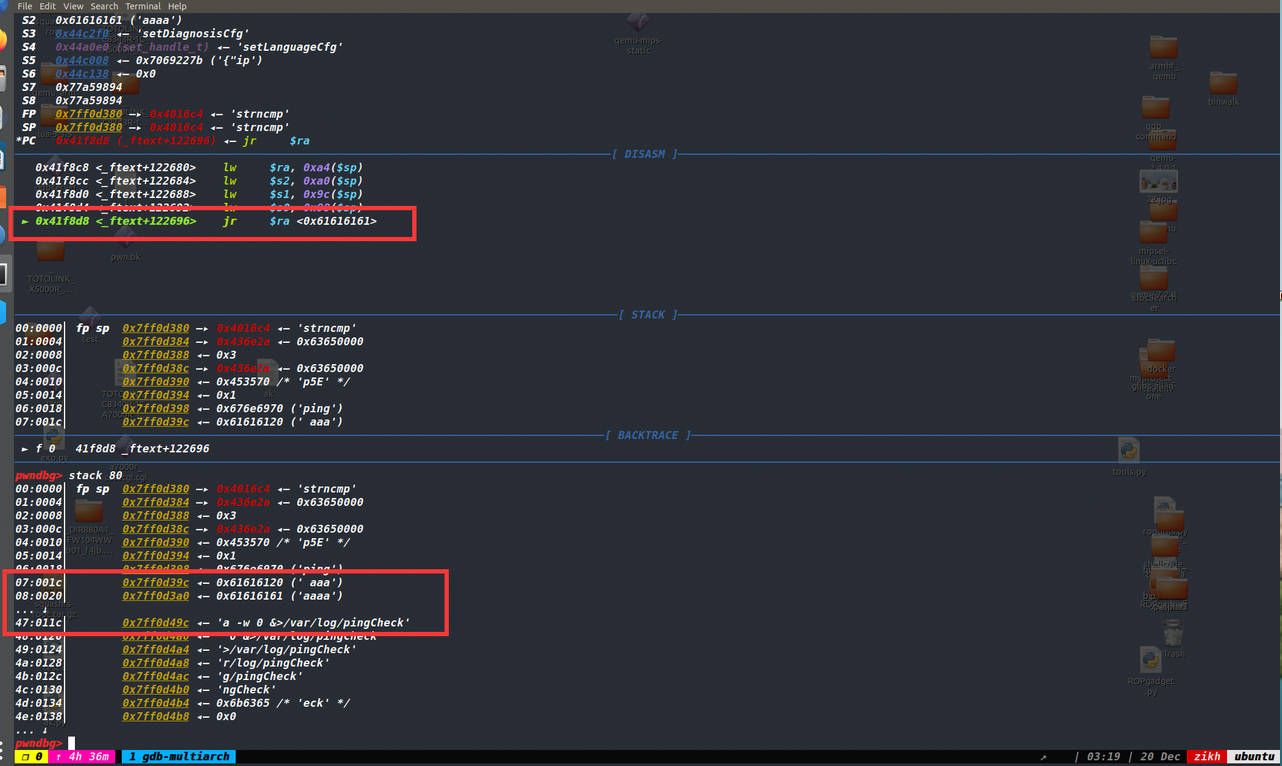Open the pwn.bk desktop file
The image size is (1282, 766).
coord(125,245)
